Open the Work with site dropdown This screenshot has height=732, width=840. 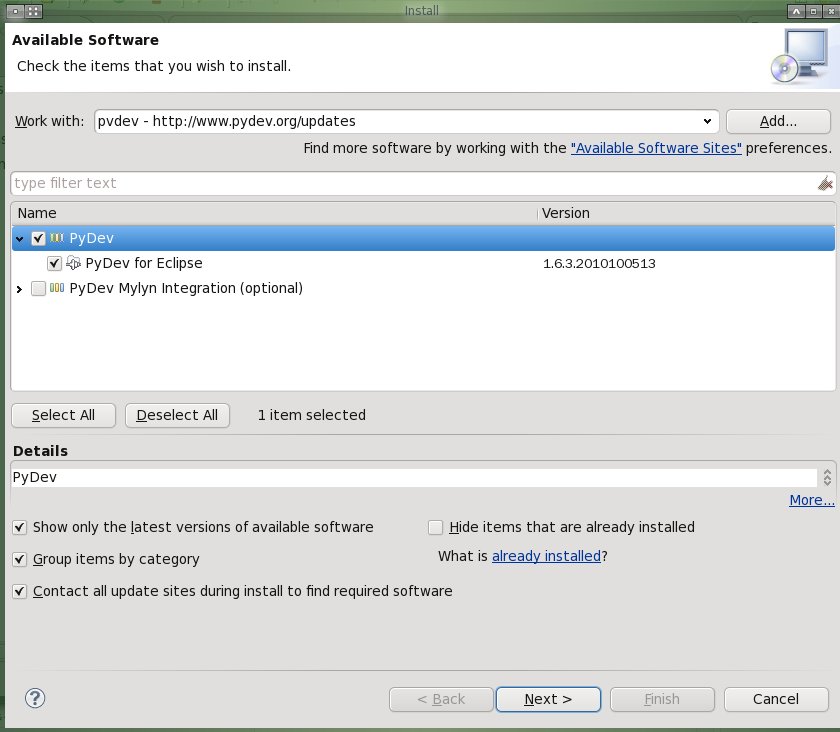tap(707, 121)
